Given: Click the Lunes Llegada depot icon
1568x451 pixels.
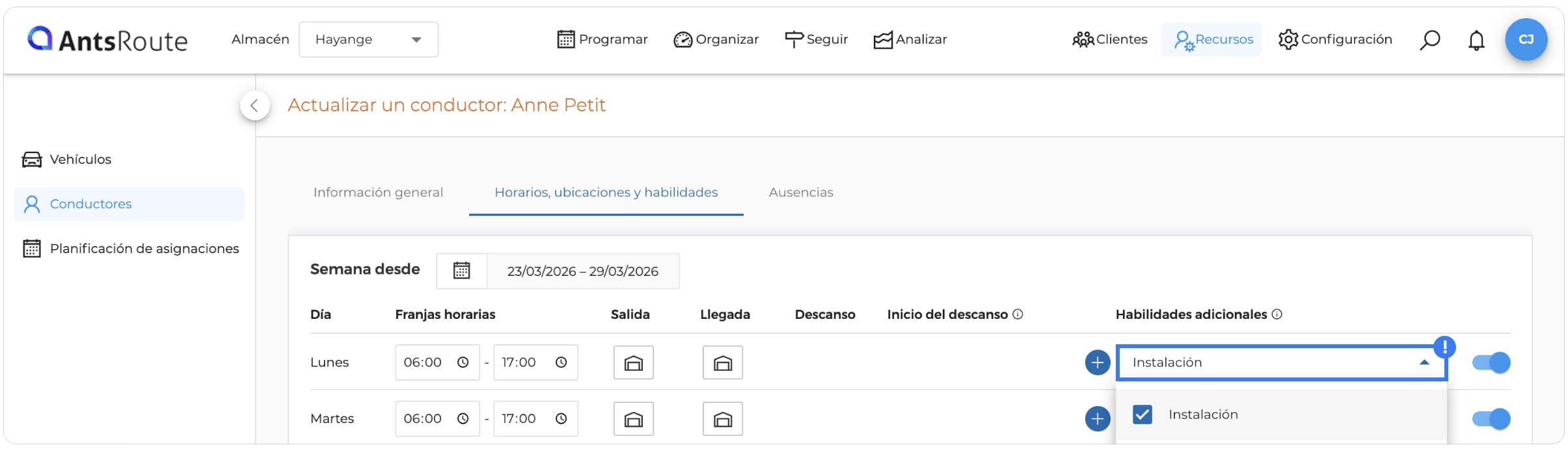Looking at the screenshot, I should click(723, 362).
